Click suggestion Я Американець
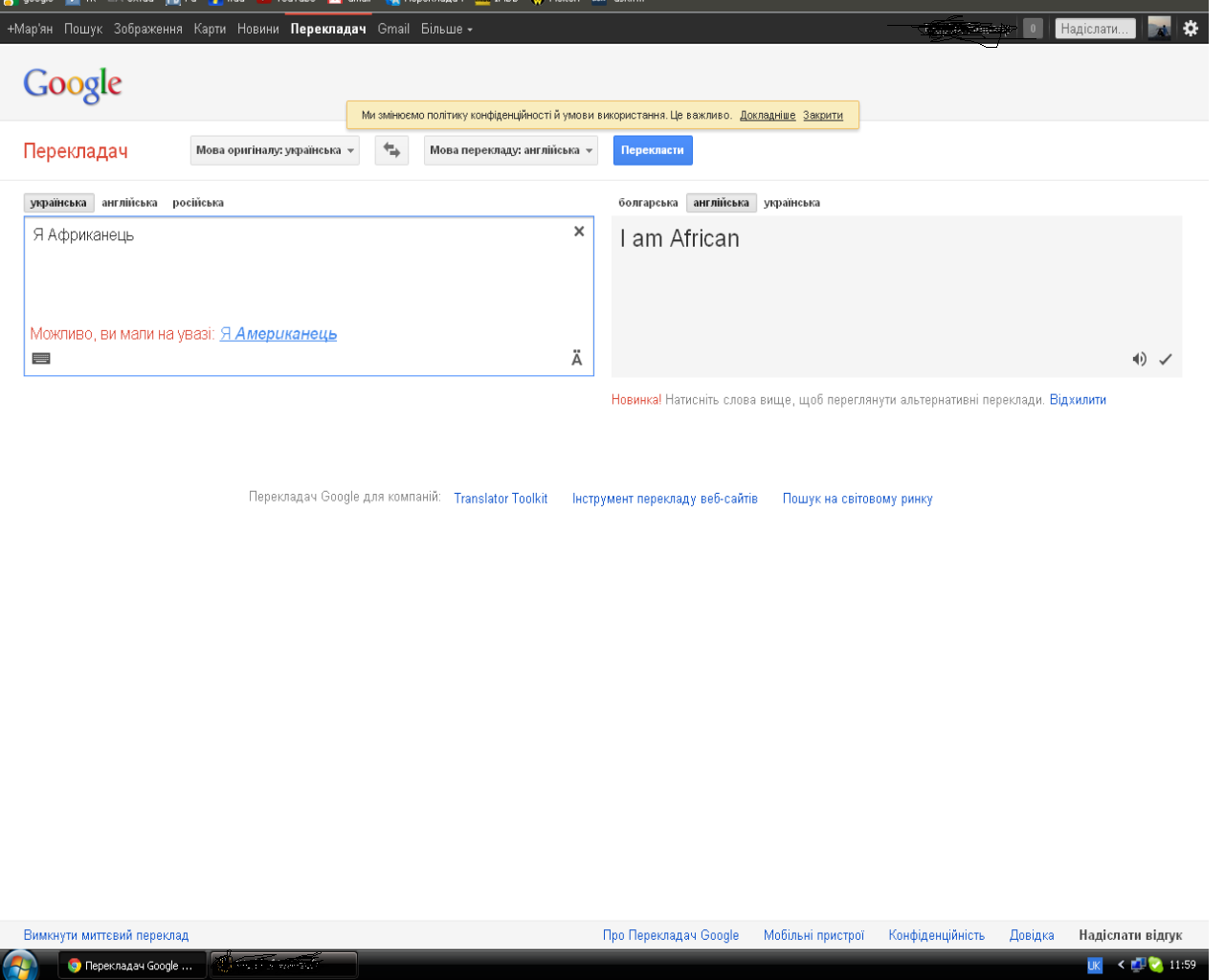This screenshot has width=1225, height=980. pos(278,334)
